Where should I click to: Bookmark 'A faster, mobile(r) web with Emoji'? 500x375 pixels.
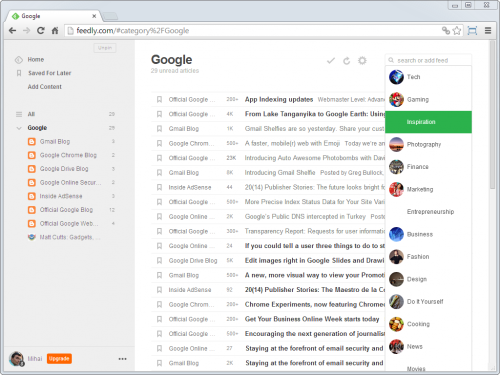point(159,143)
